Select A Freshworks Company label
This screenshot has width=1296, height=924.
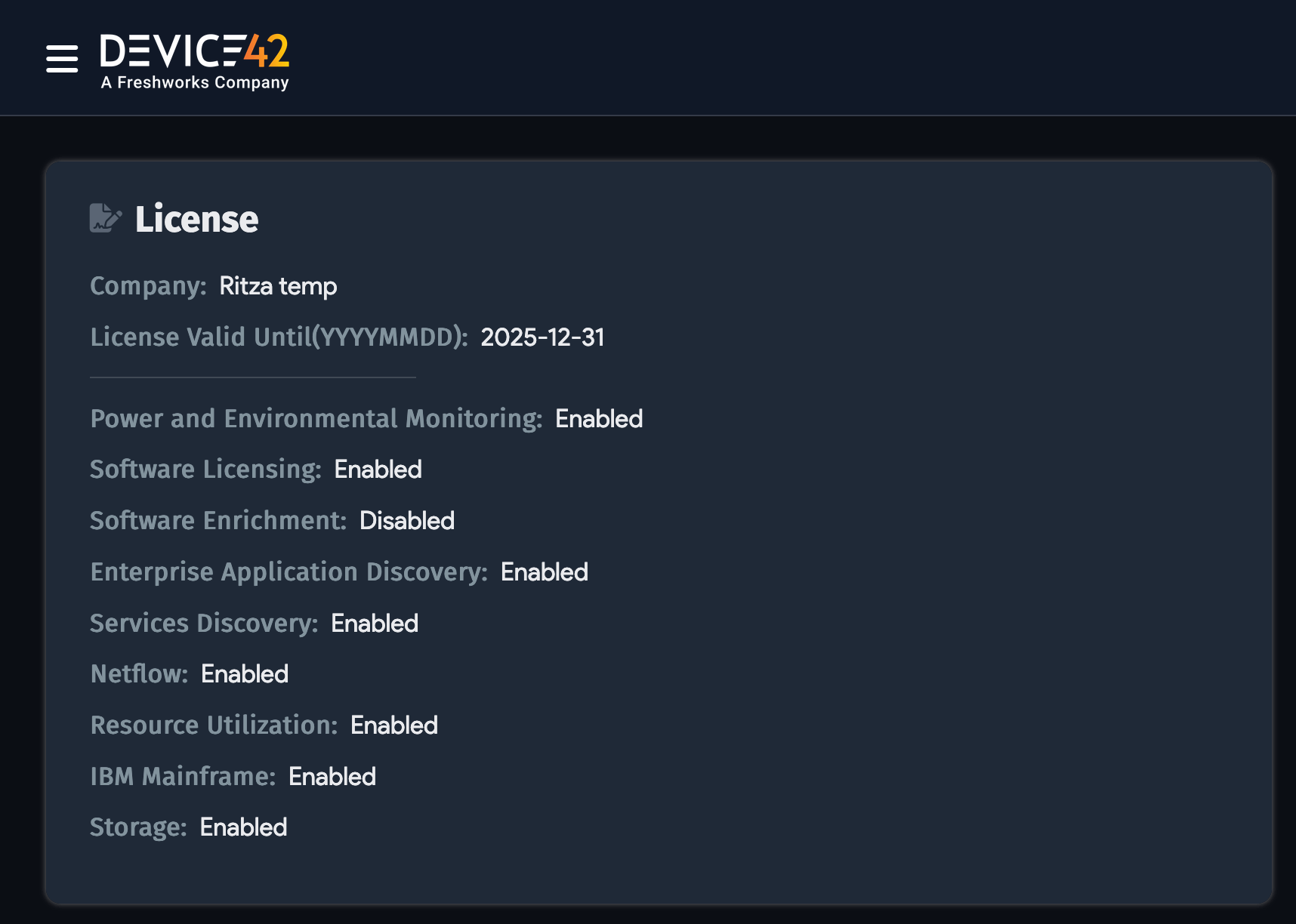(194, 84)
